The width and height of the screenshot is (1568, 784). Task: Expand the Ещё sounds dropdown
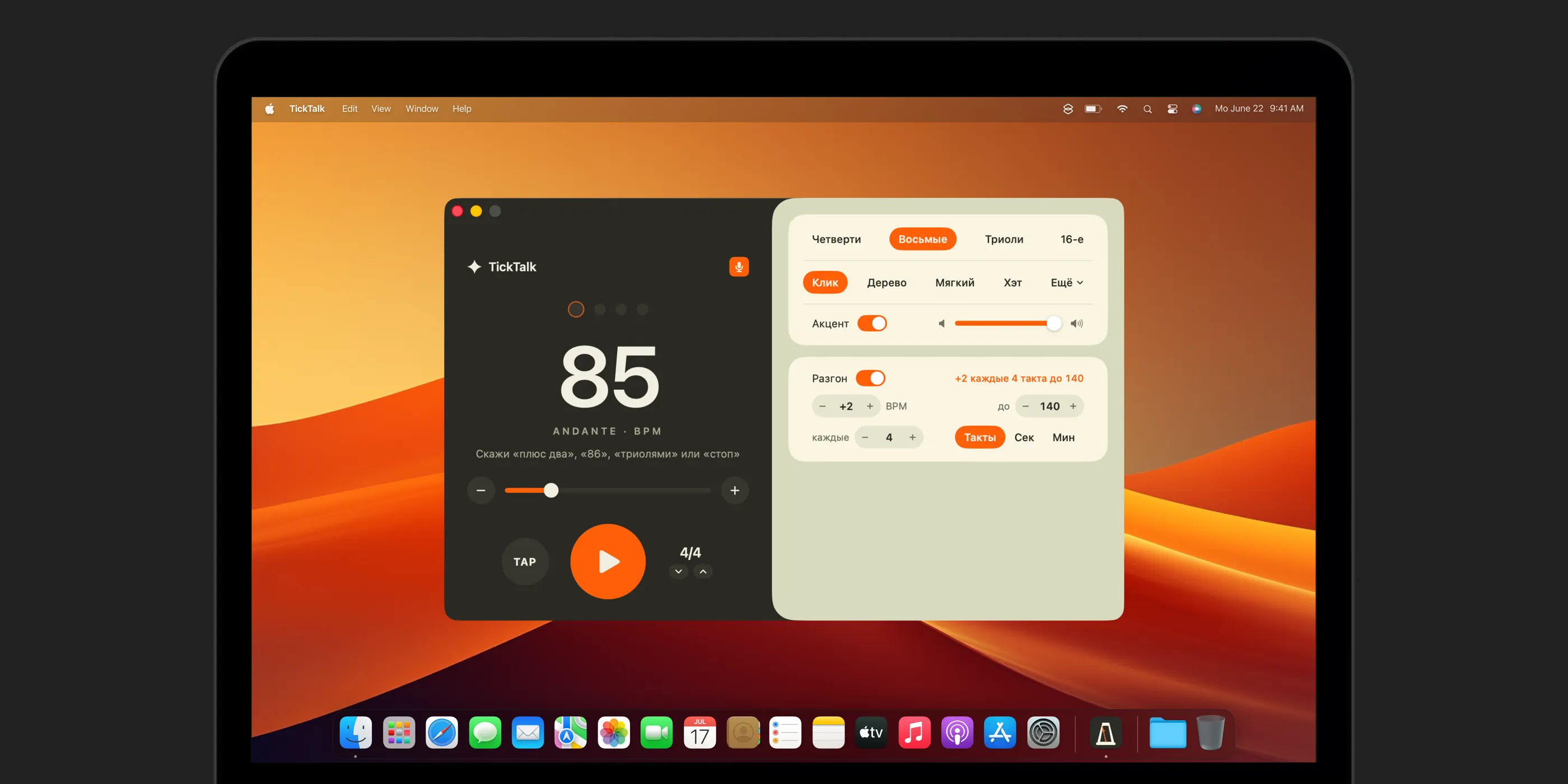tap(1066, 282)
